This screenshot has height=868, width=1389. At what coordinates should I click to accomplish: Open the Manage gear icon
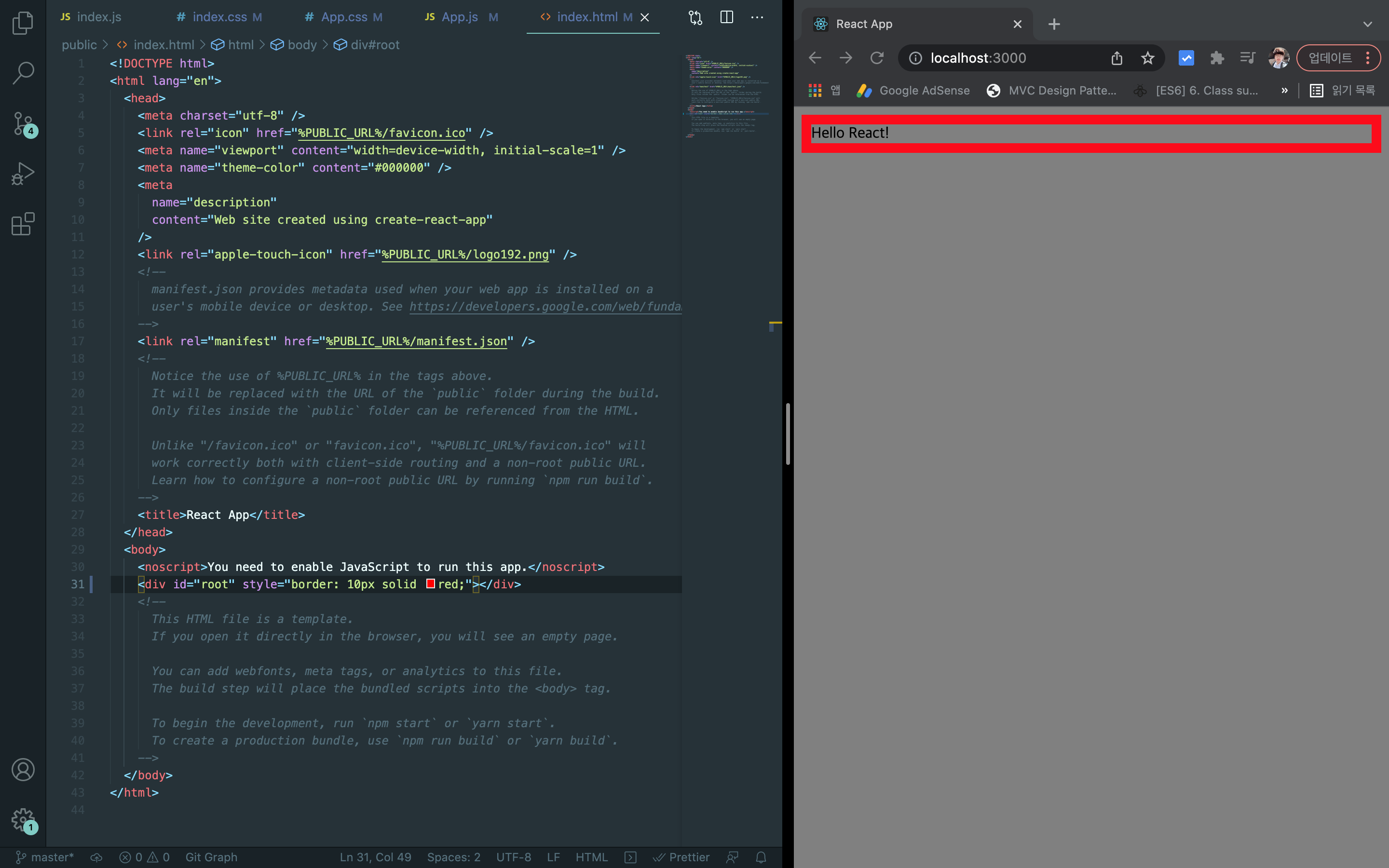tap(23, 820)
